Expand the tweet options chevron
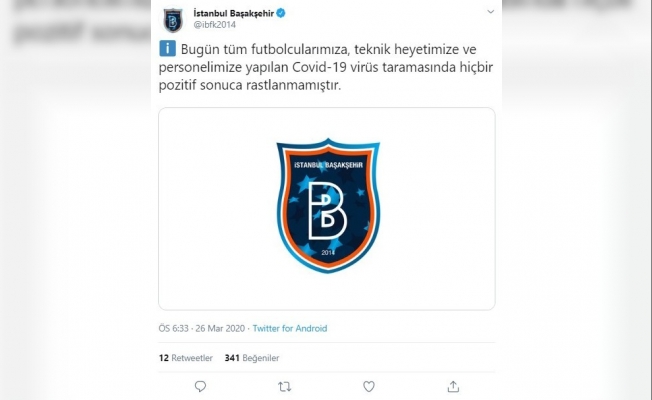 point(491,12)
